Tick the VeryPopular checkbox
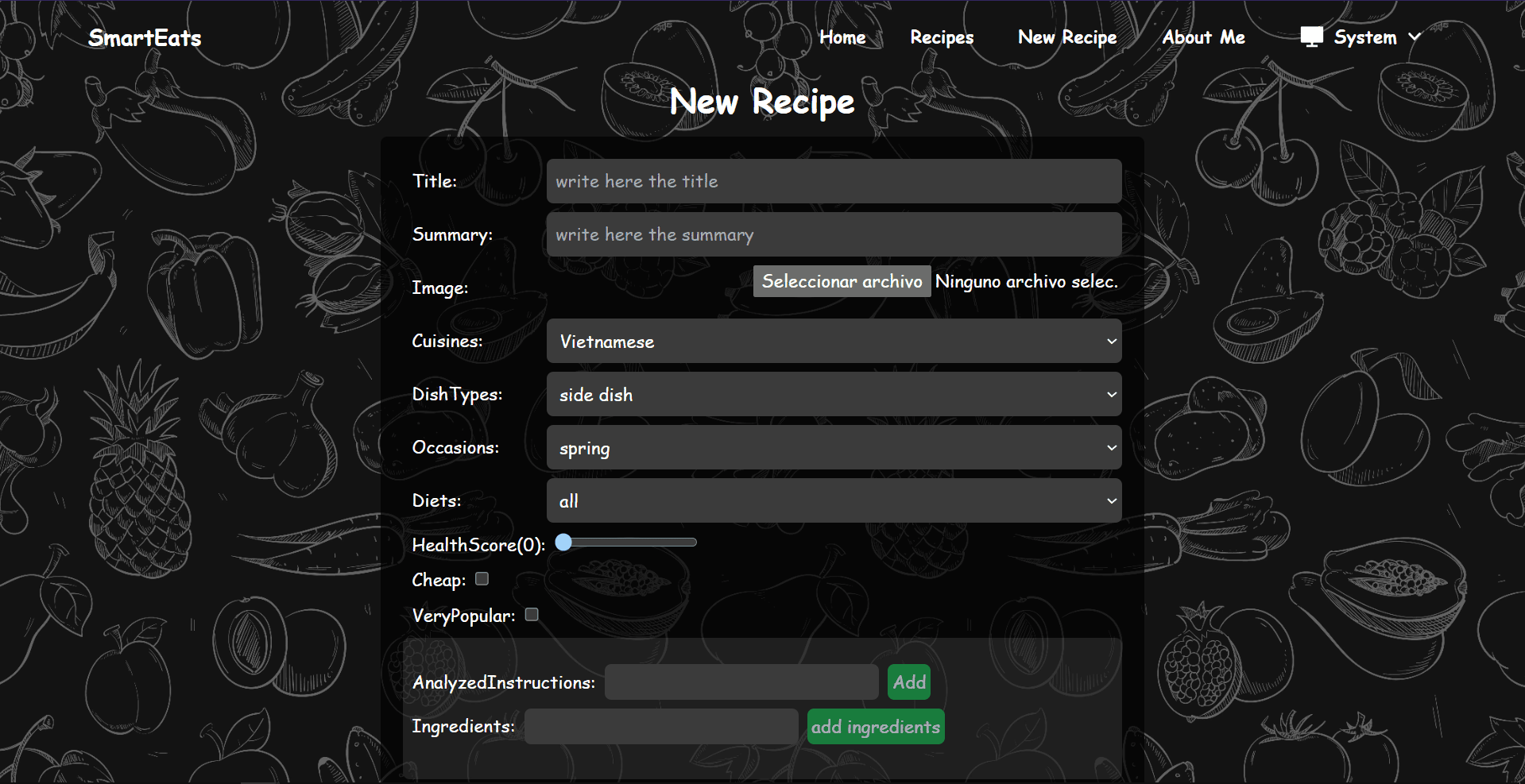Screen dimensions: 1525x784 coord(532,615)
